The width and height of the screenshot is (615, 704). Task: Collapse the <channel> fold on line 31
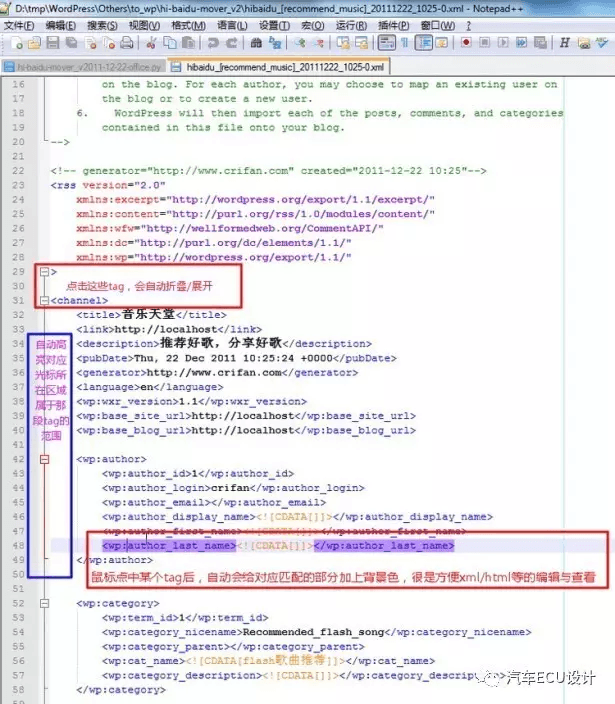[x=44, y=300]
